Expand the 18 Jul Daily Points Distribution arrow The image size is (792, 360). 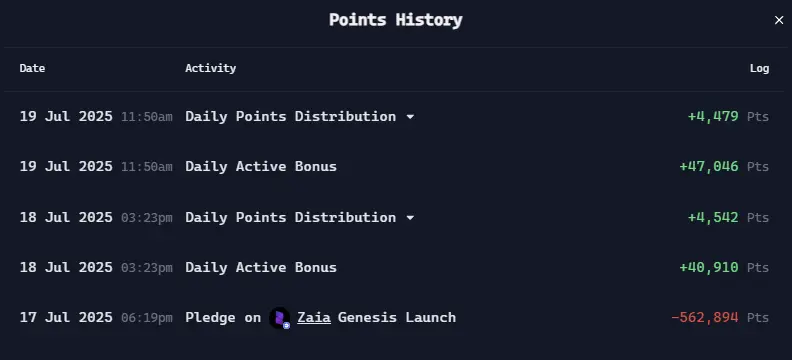(410, 218)
